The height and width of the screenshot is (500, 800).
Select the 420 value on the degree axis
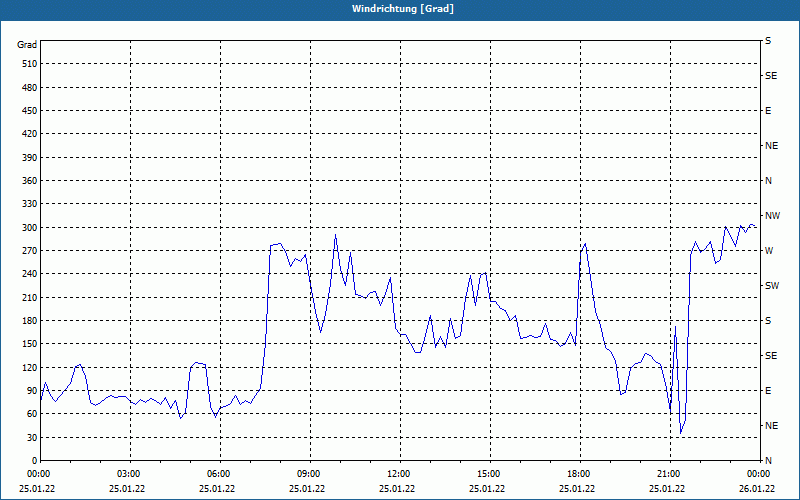pos(30,134)
